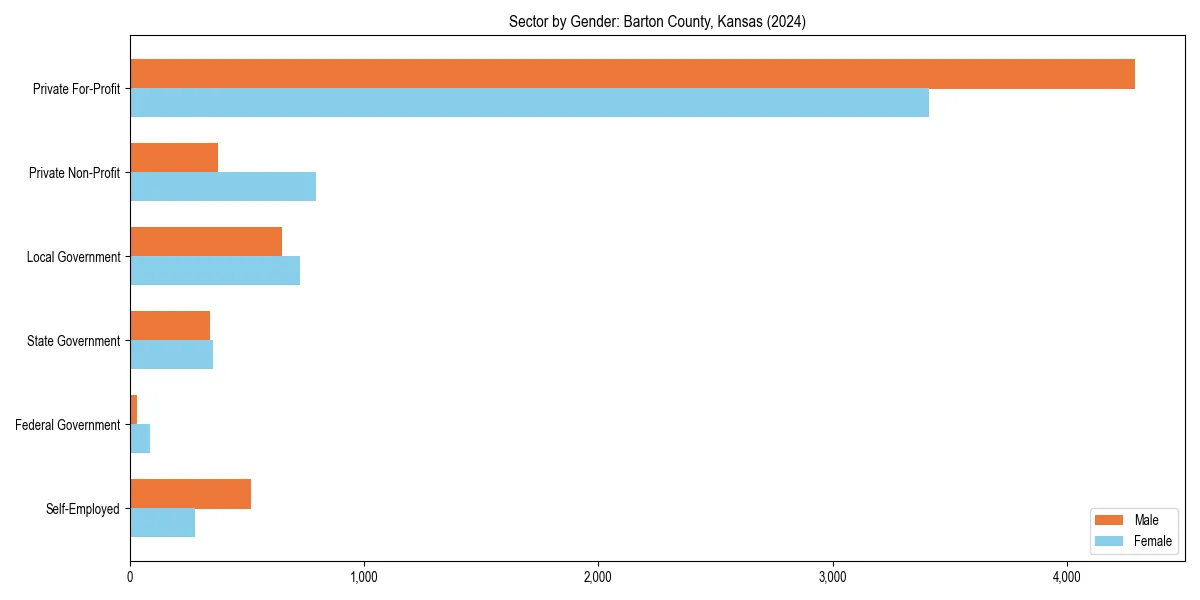This screenshot has height=600, width=1200.
Task: Select the Private For-Profit axis label
Action: click(x=75, y=89)
